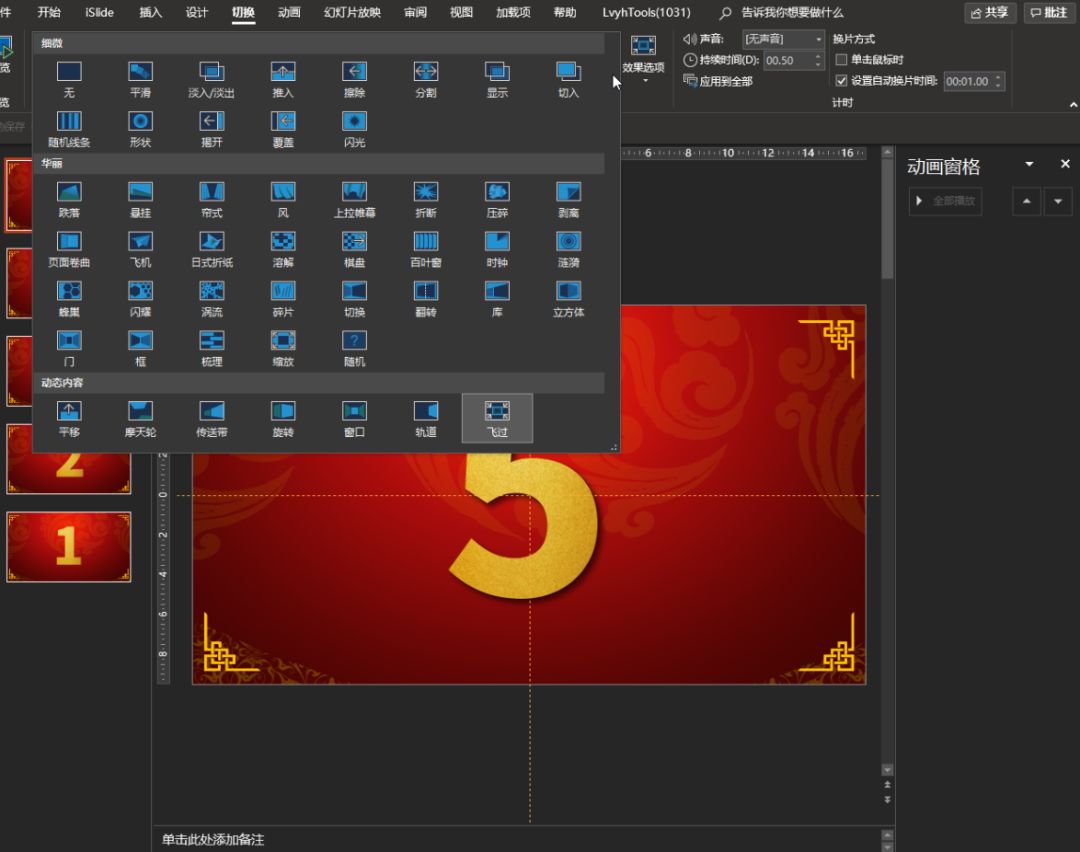Select the 立方体 (Cube) transition

point(568,299)
